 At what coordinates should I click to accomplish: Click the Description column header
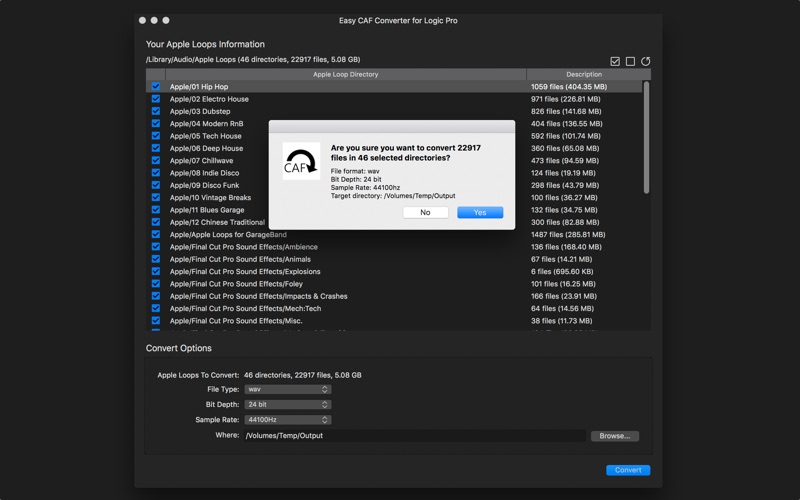coord(584,74)
